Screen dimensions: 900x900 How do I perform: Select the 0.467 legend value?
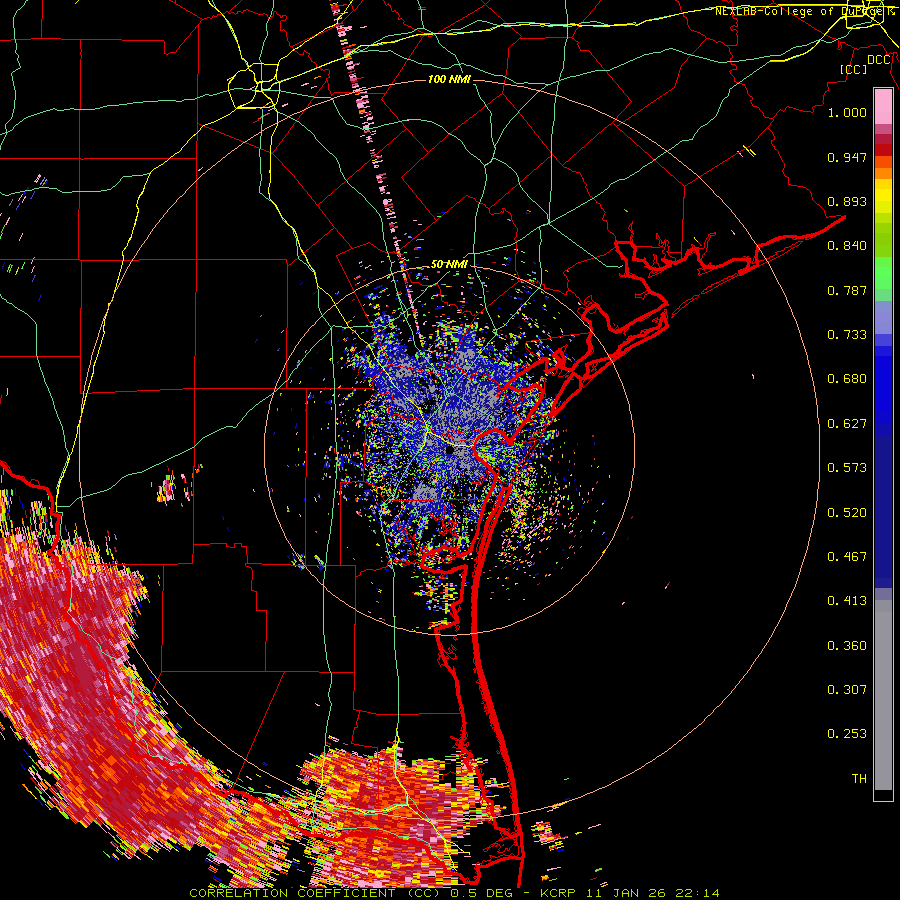pyautogui.click(x=847, y=557)
